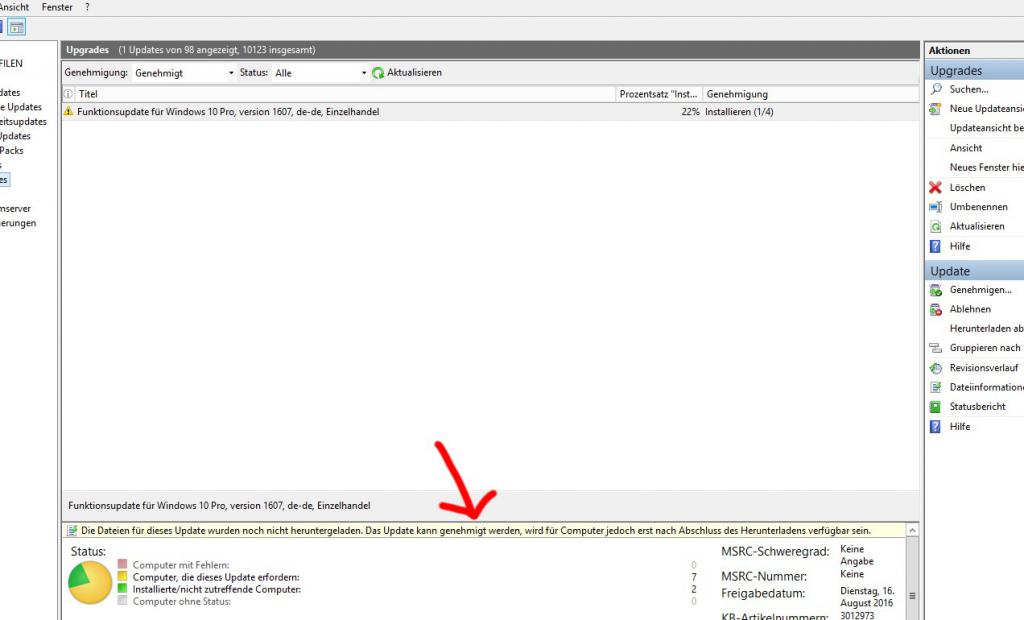This screenshot has height=620, width=1024.
Task: Select the Funktionsupdate für Windows 10 Pro list row
Action: (x=490, y=112)
